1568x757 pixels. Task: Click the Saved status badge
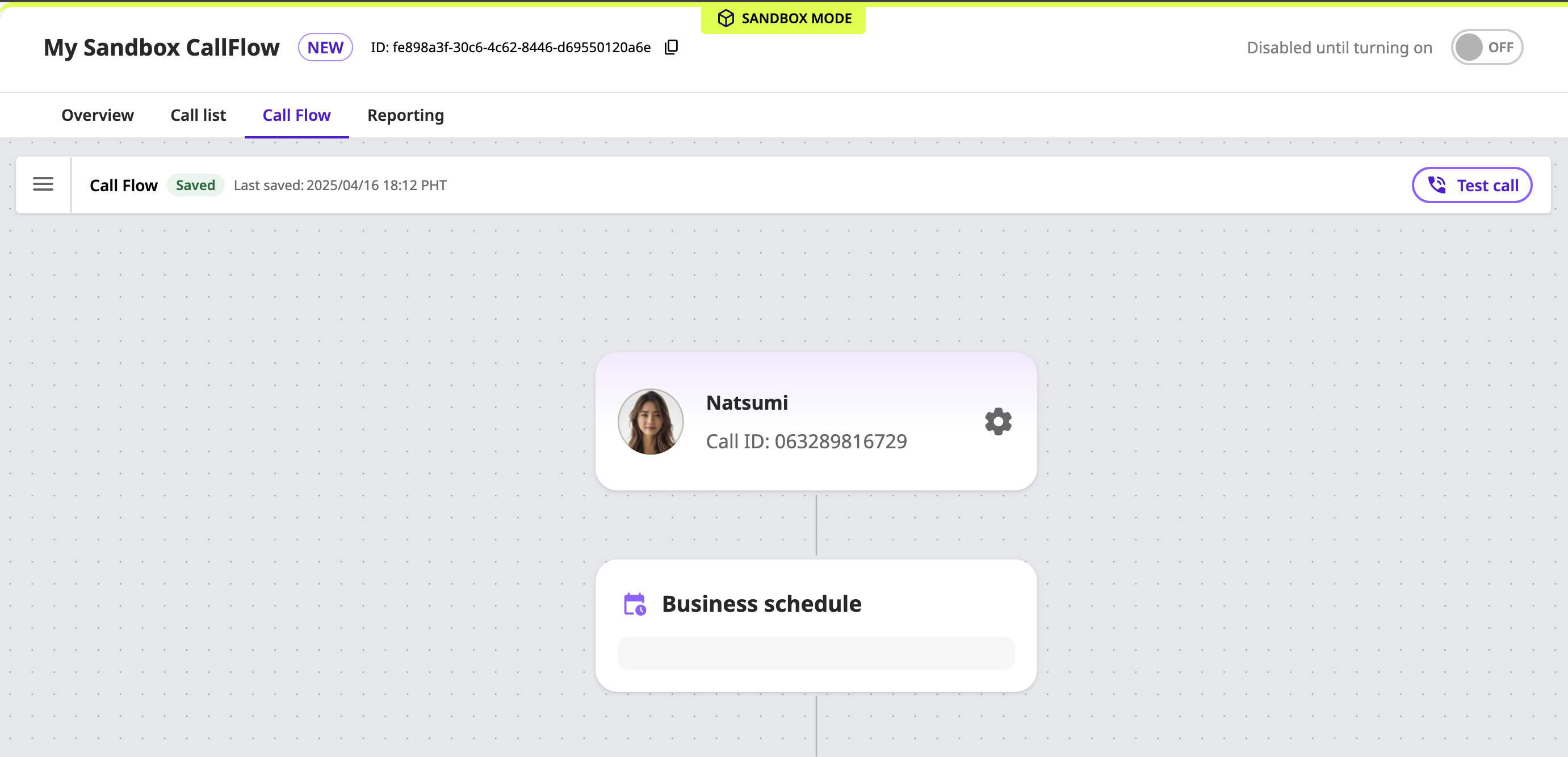click(x=195, y=185)
